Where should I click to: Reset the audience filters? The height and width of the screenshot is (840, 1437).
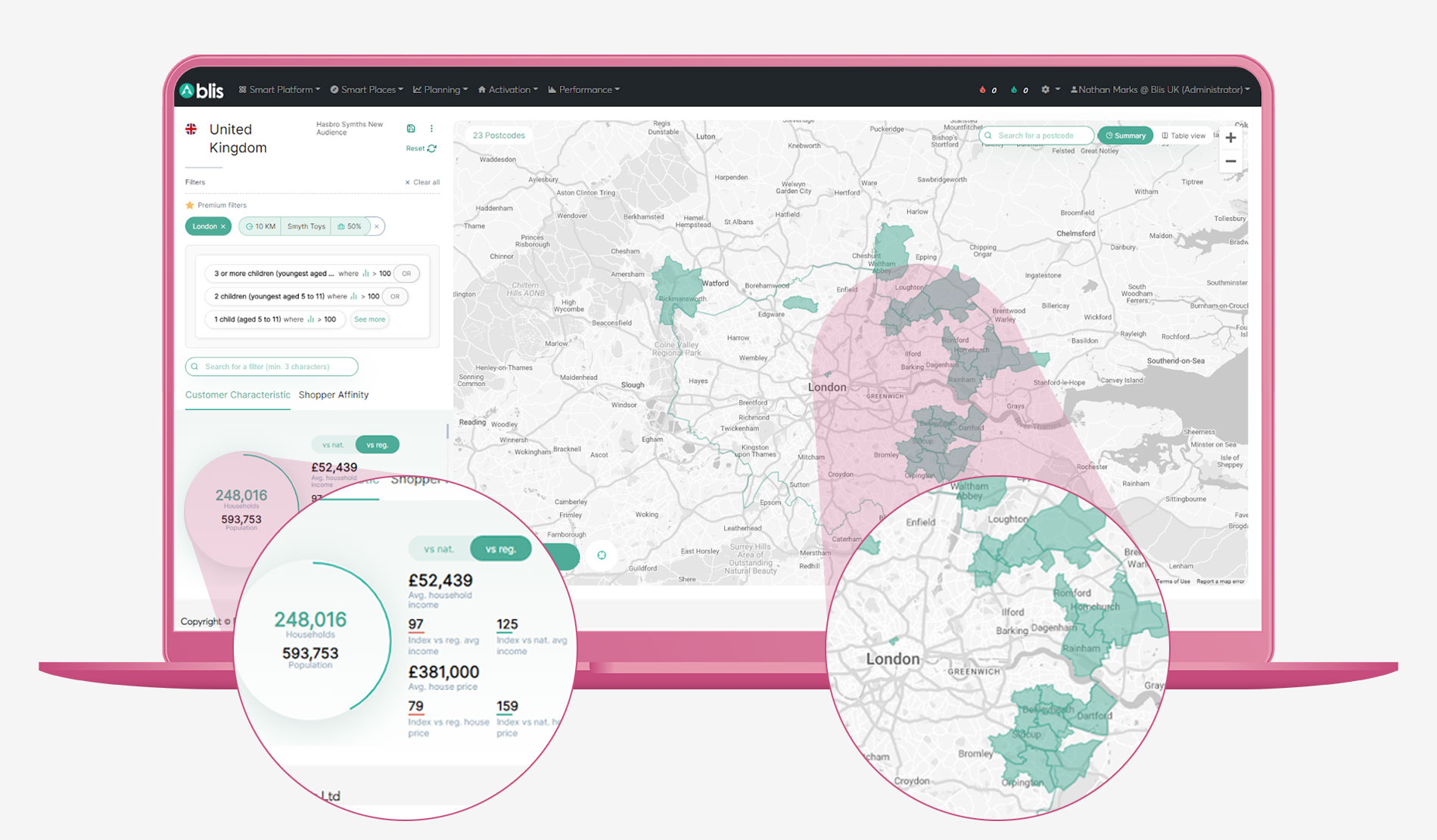coord(421,148)
